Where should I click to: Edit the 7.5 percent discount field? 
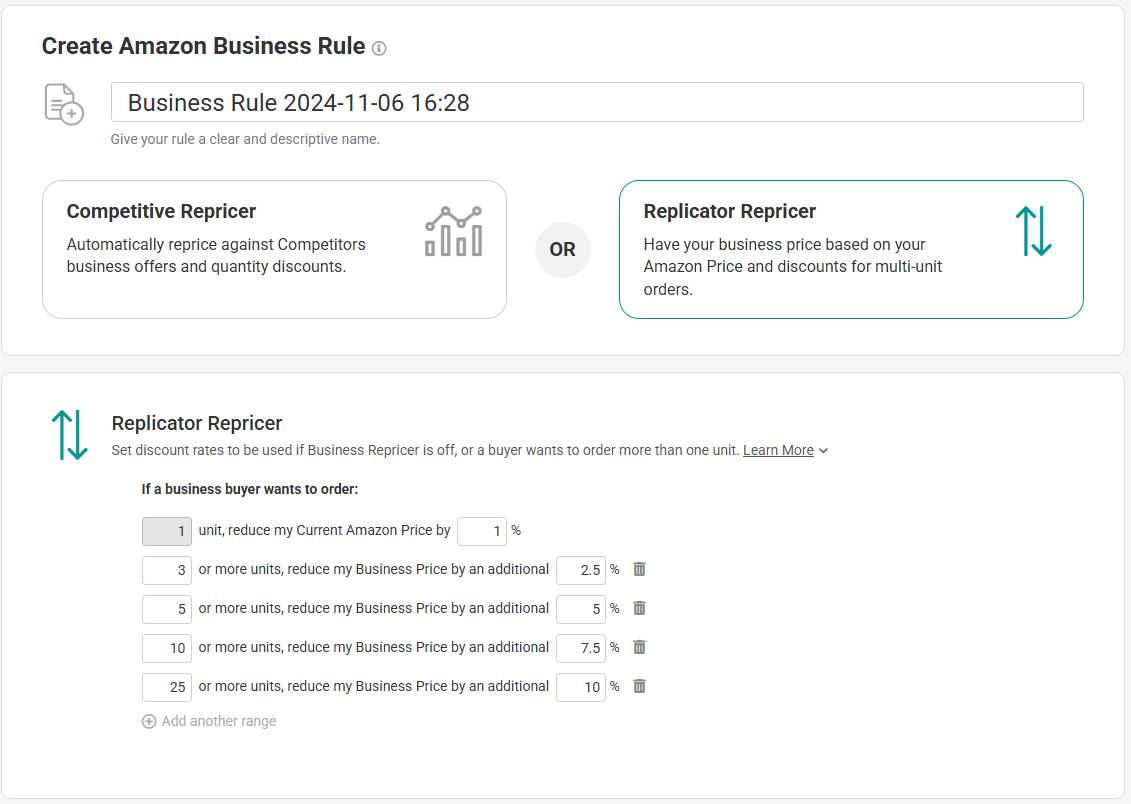coord(581,648)
